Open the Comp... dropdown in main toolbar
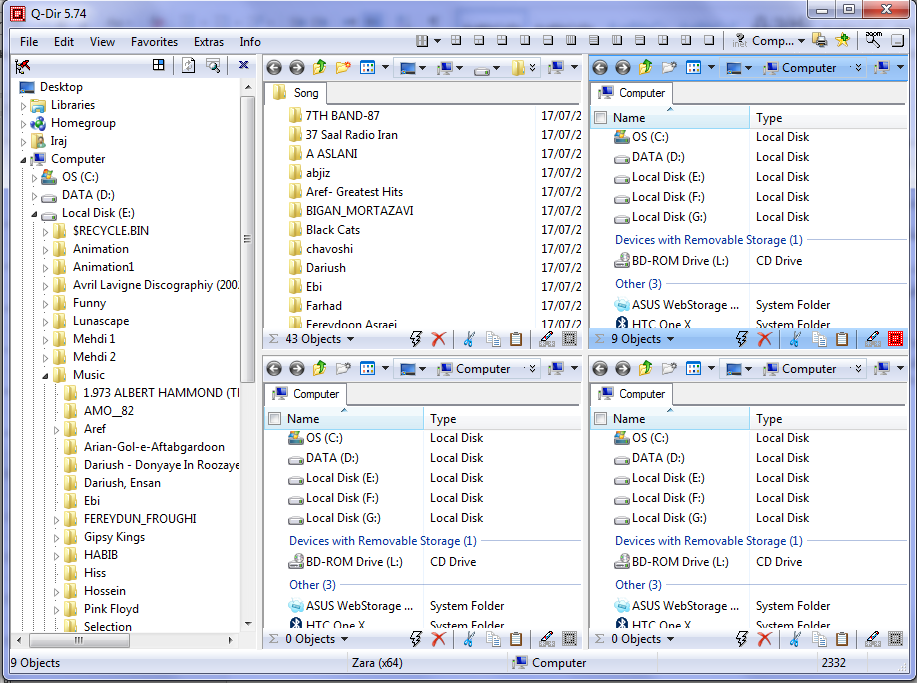 [x=801, y=41]
